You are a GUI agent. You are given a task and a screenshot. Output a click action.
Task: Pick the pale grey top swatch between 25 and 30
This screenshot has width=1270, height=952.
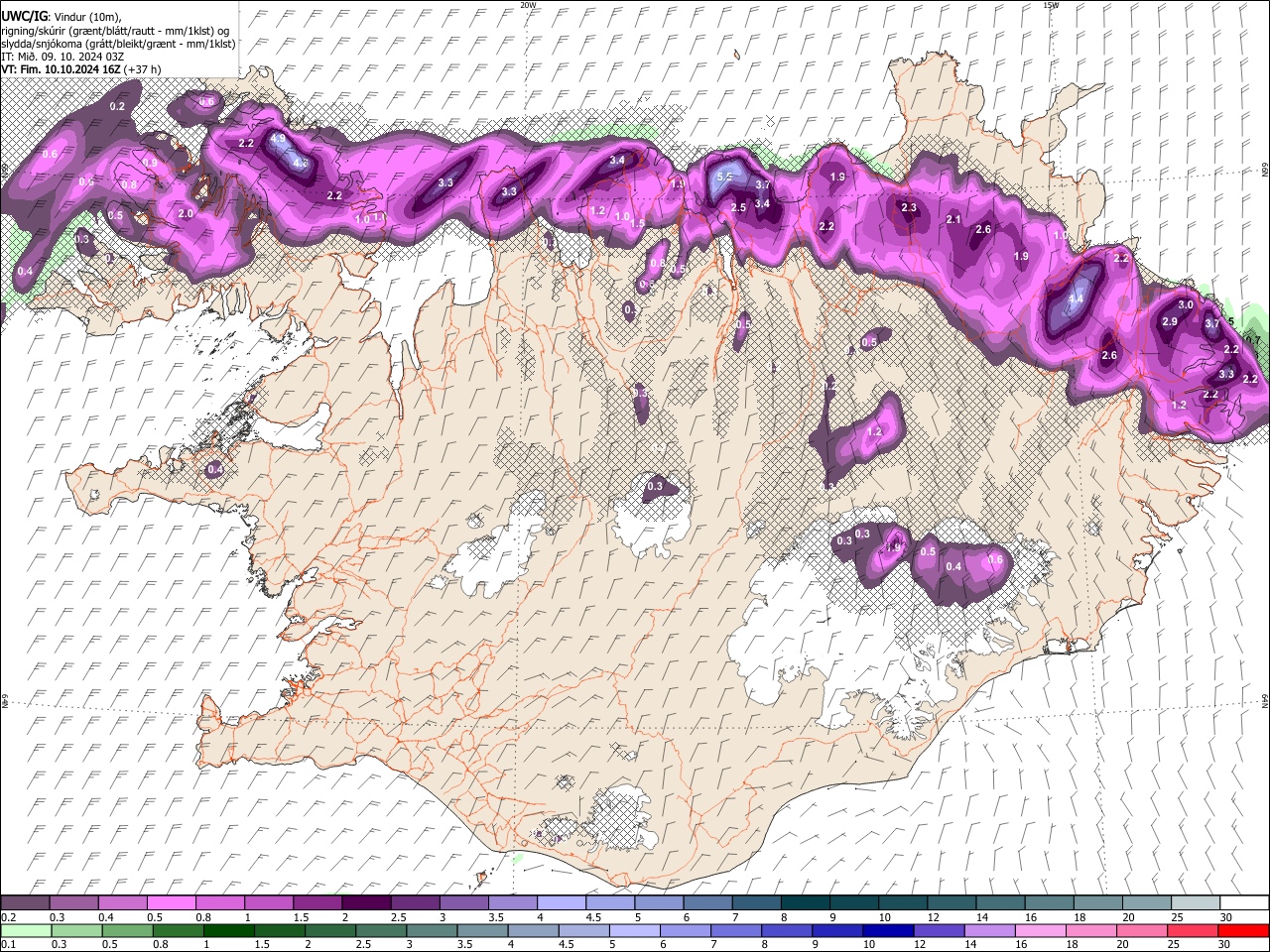click(x=1196, y=902)
